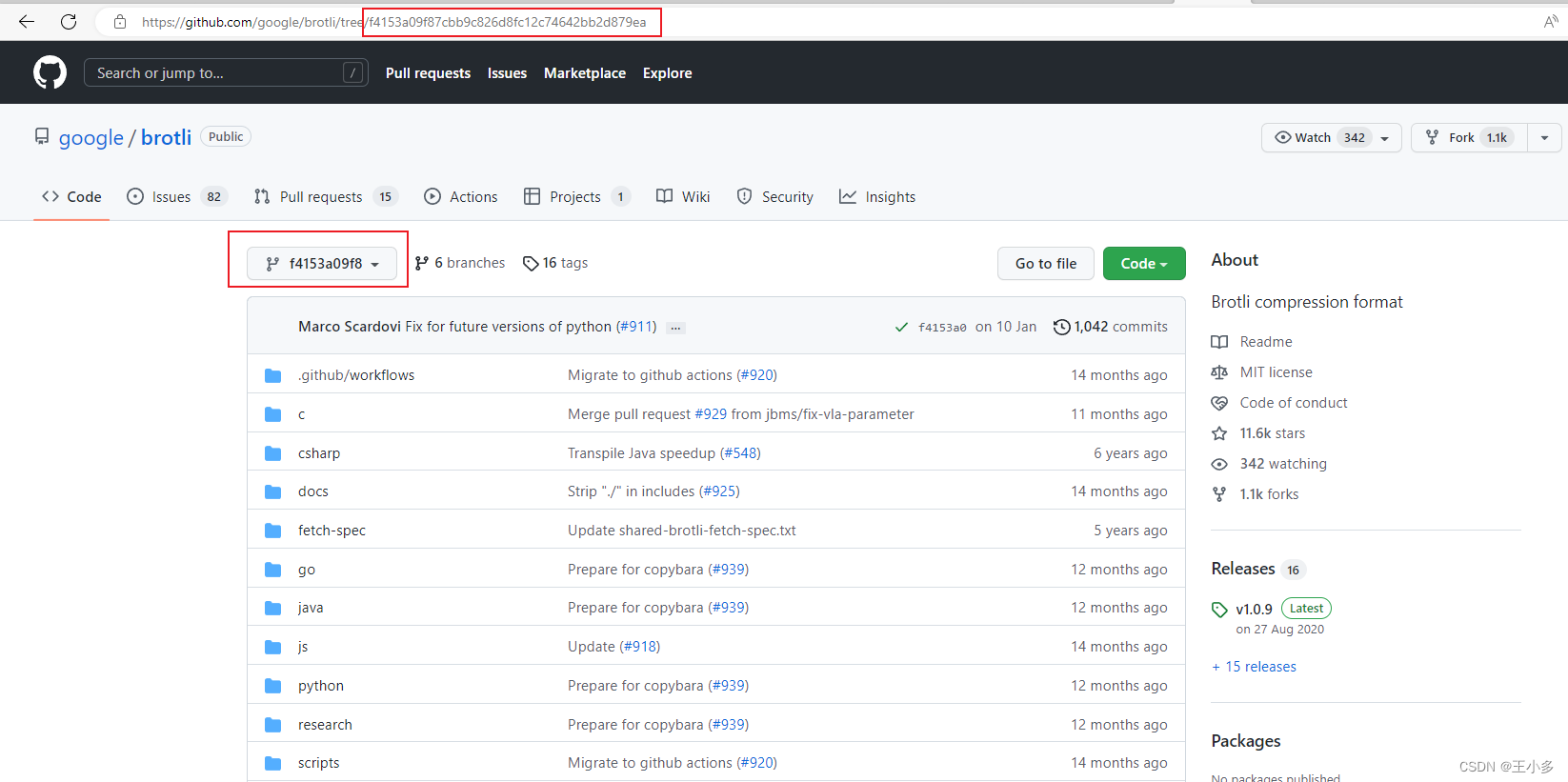1568x782 pixels.
Task: Click the Search or jump to field
Action: (226, 72)
